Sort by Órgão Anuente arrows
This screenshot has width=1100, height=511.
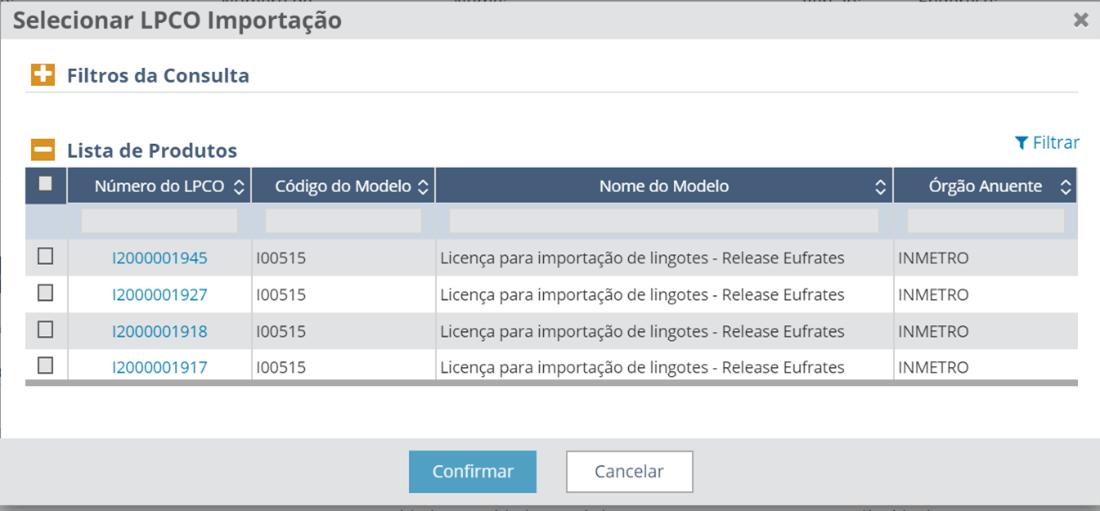click(x=1066, y=187)
